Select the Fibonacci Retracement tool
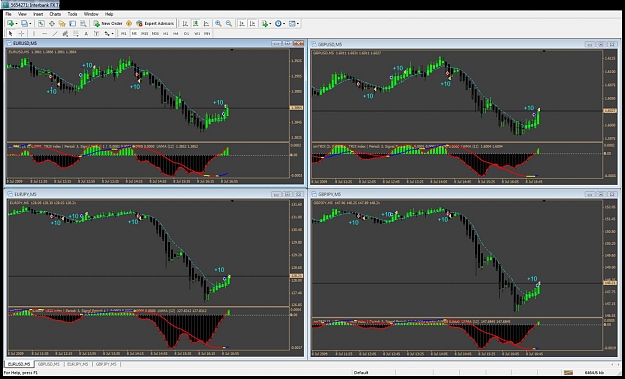This screenshot has width=625, height=379. 75,34
